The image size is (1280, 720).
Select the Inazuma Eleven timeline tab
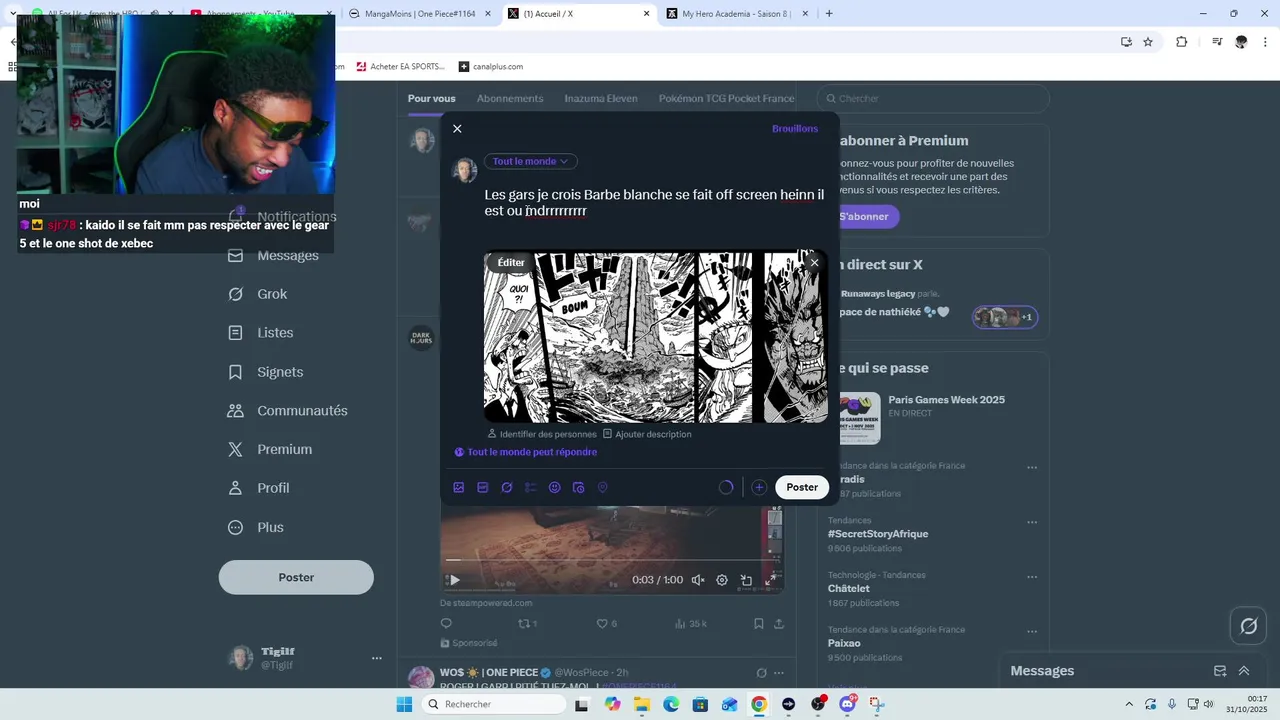601,98
